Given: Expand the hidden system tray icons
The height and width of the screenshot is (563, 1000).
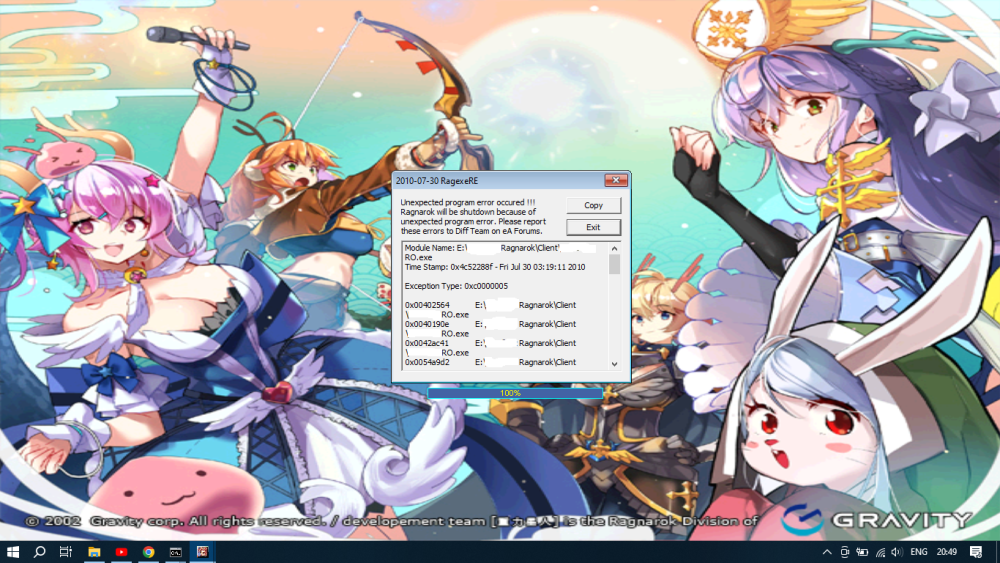Looking at the screenshot, I should 827,551.
